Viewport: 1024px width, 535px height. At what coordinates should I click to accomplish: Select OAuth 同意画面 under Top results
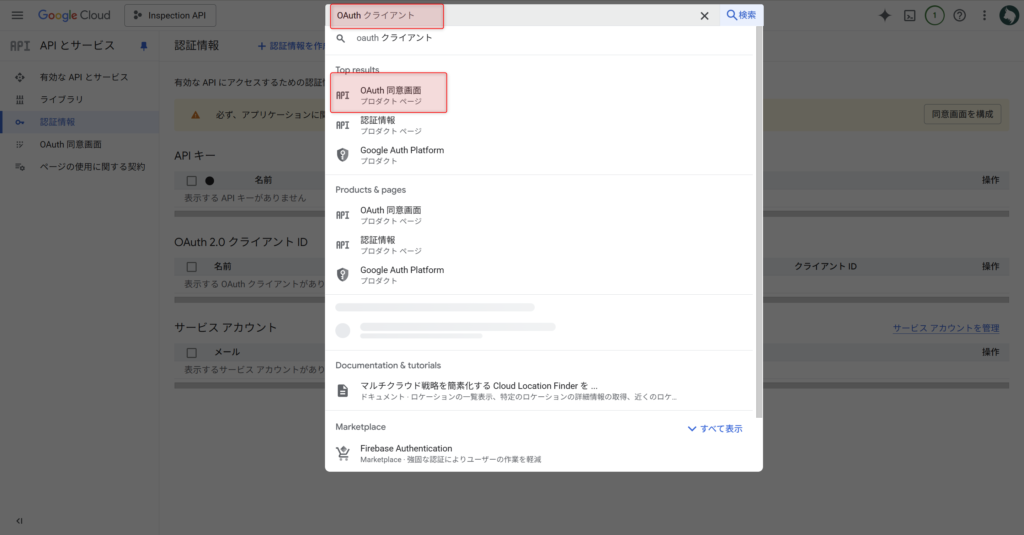pos(389,95)
